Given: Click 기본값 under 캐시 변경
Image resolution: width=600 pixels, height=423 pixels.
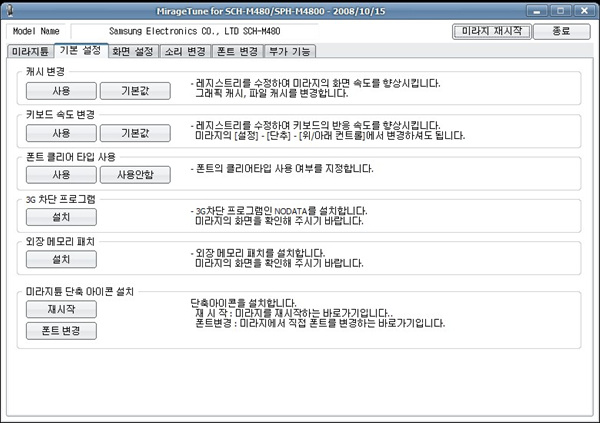Looking at the screenshot, I should [x=135, y=91].
